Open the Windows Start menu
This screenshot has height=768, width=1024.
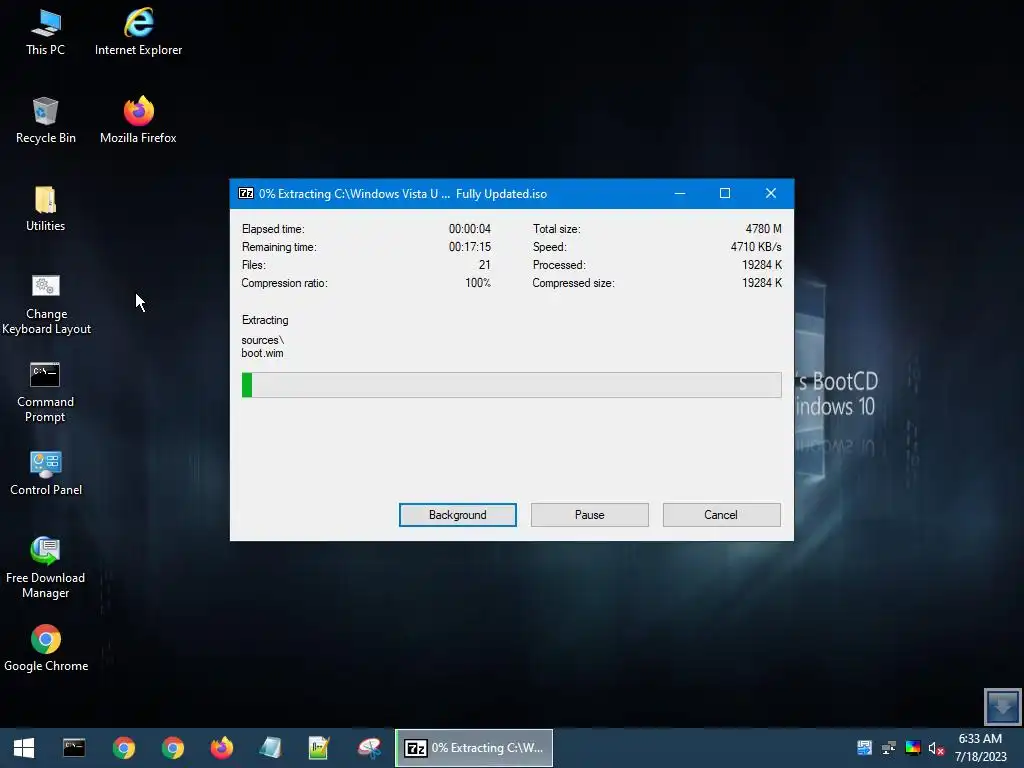coord(24,748)
